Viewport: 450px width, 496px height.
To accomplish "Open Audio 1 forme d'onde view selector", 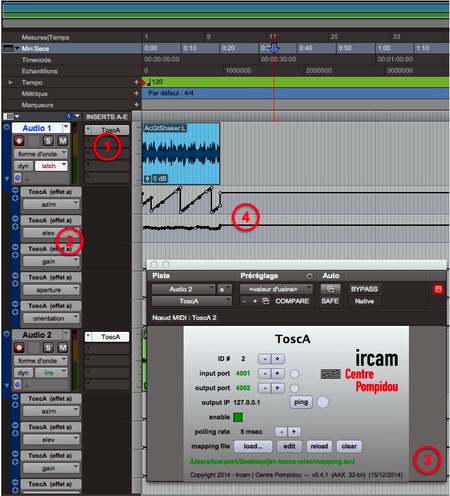I will click(x=41, y=154).
